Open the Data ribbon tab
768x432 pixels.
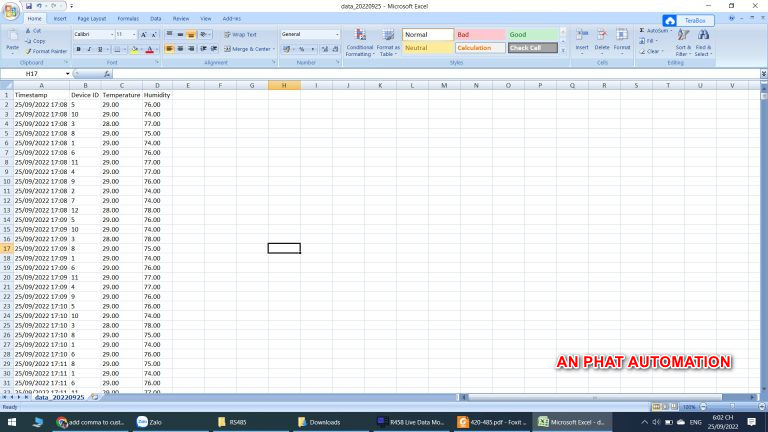[x=156, y=19]
